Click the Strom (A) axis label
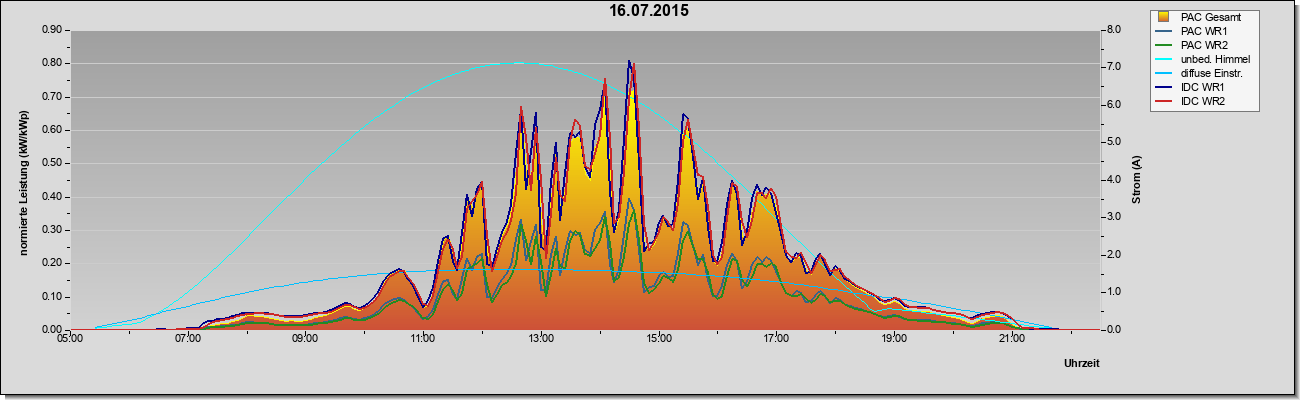The image size is (1300, 400). point(1137,181)
